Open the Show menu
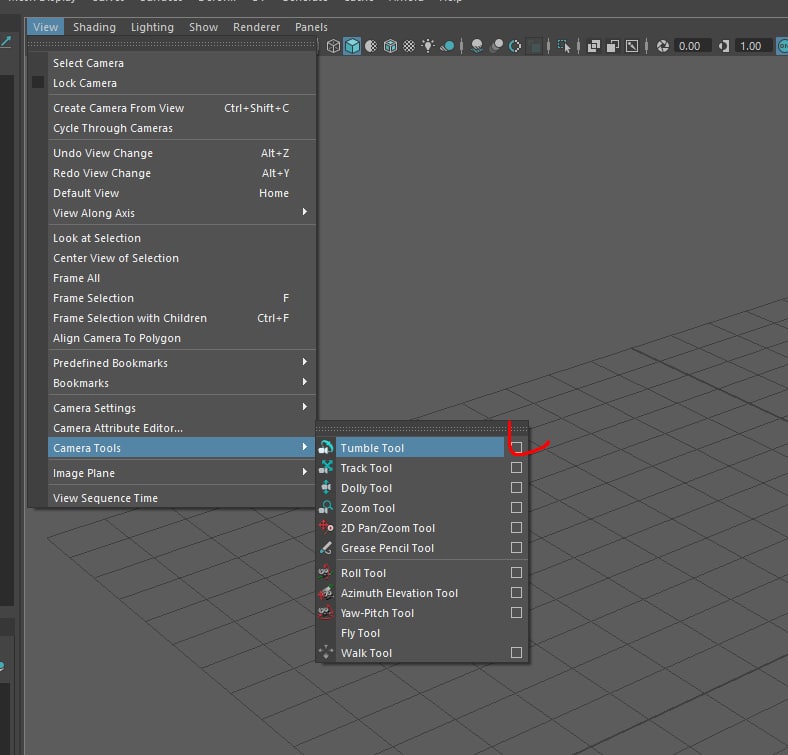The width and height of the screenshot is (788, 755). point(204,27)
